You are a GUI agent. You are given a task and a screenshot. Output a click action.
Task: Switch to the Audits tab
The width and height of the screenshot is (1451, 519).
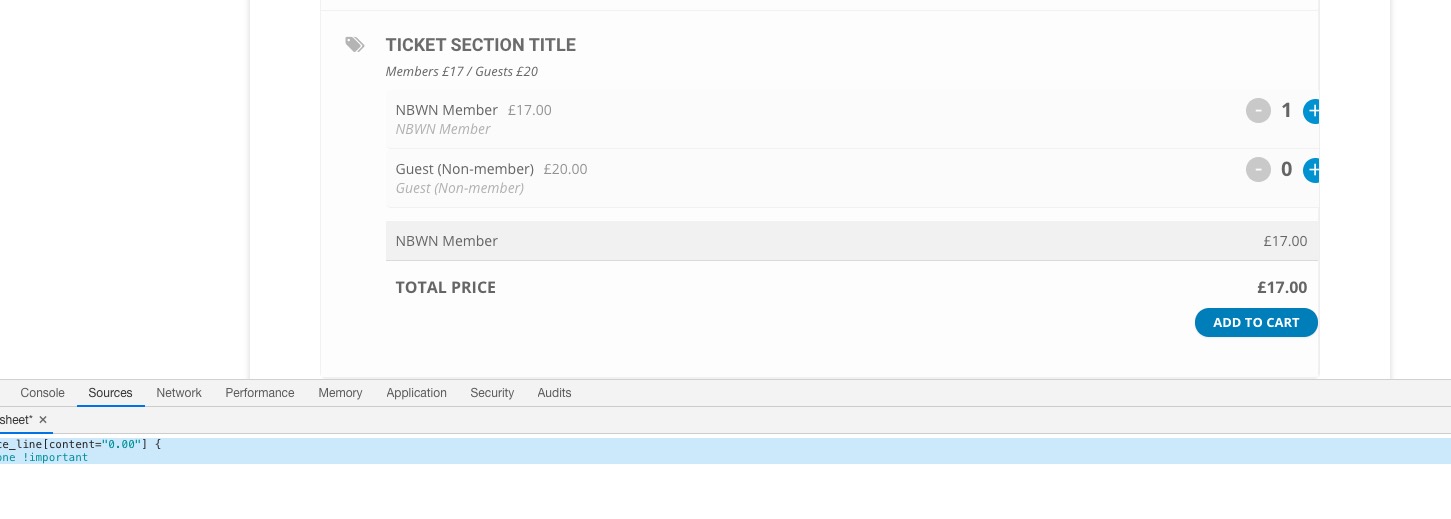click(554, 393)
